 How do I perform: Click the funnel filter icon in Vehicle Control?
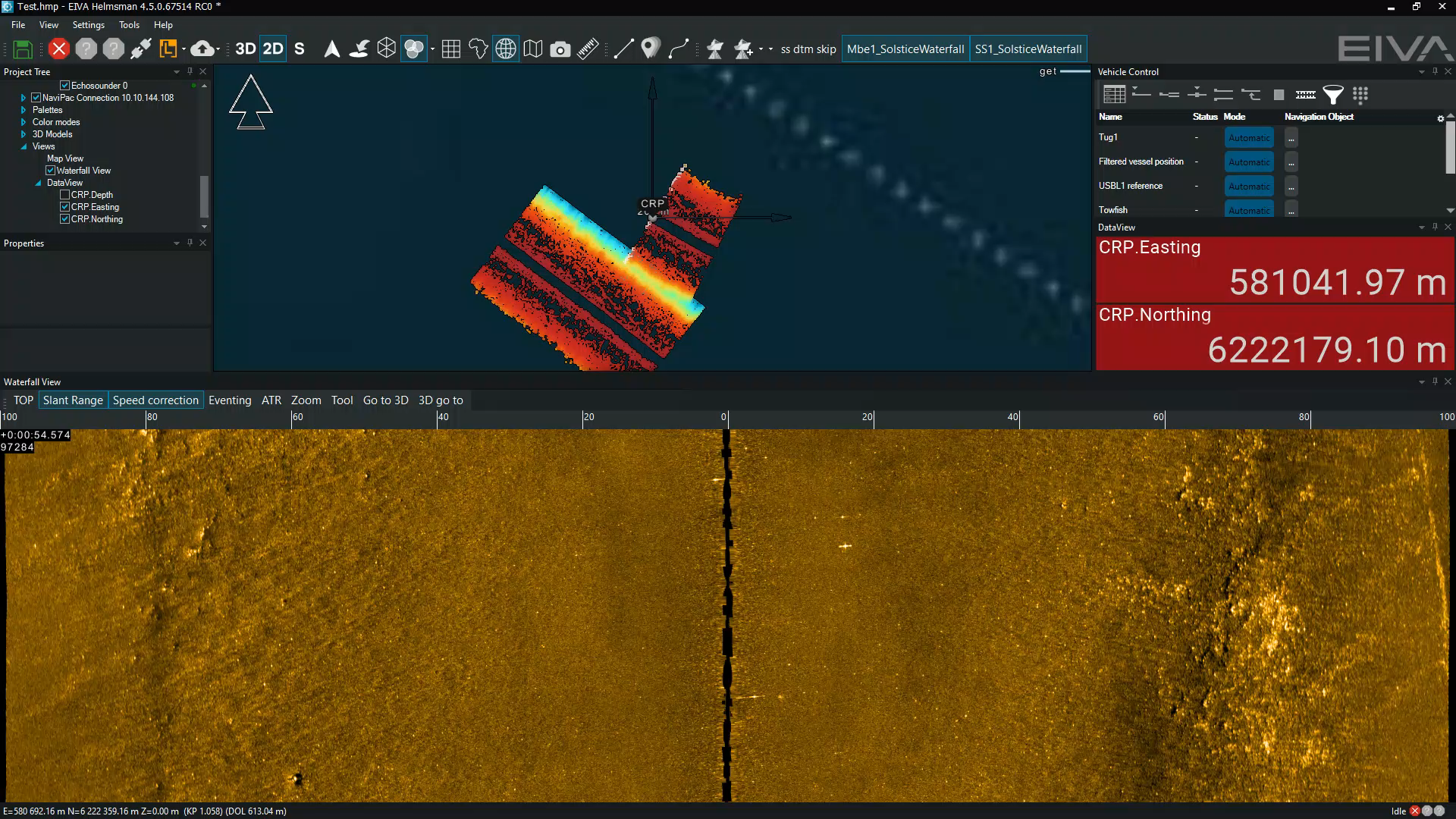[x=1332, y=95]
